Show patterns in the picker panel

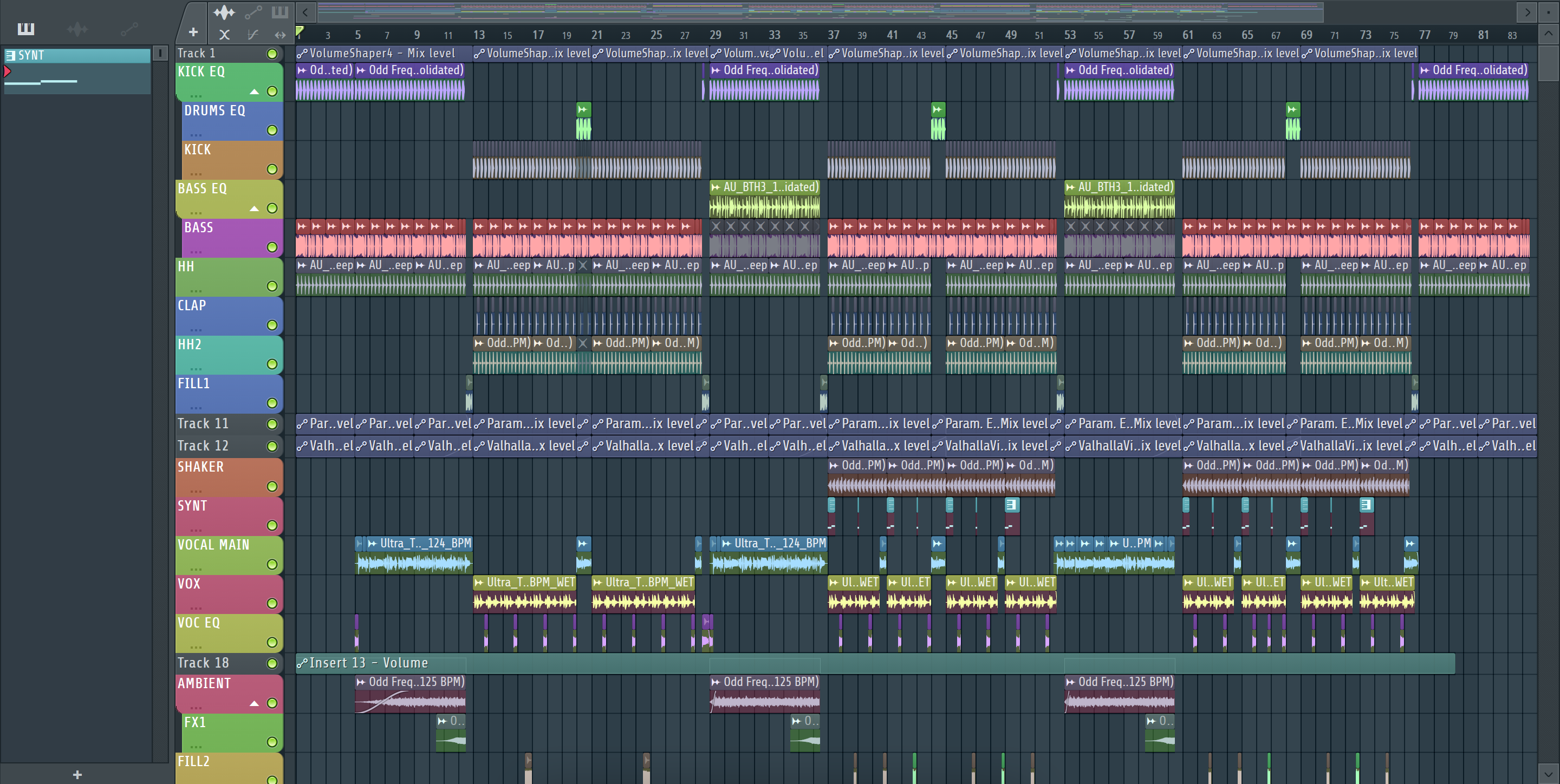click(x=25, y=29)
